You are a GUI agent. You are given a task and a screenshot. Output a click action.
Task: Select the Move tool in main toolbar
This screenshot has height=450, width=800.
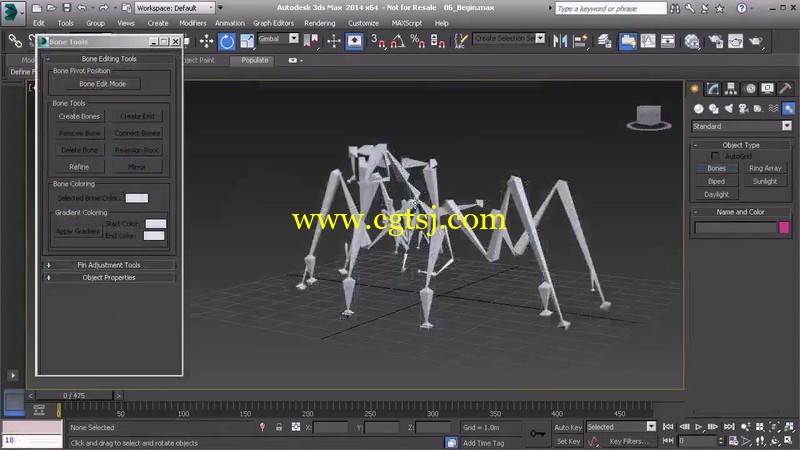[207, 41]
